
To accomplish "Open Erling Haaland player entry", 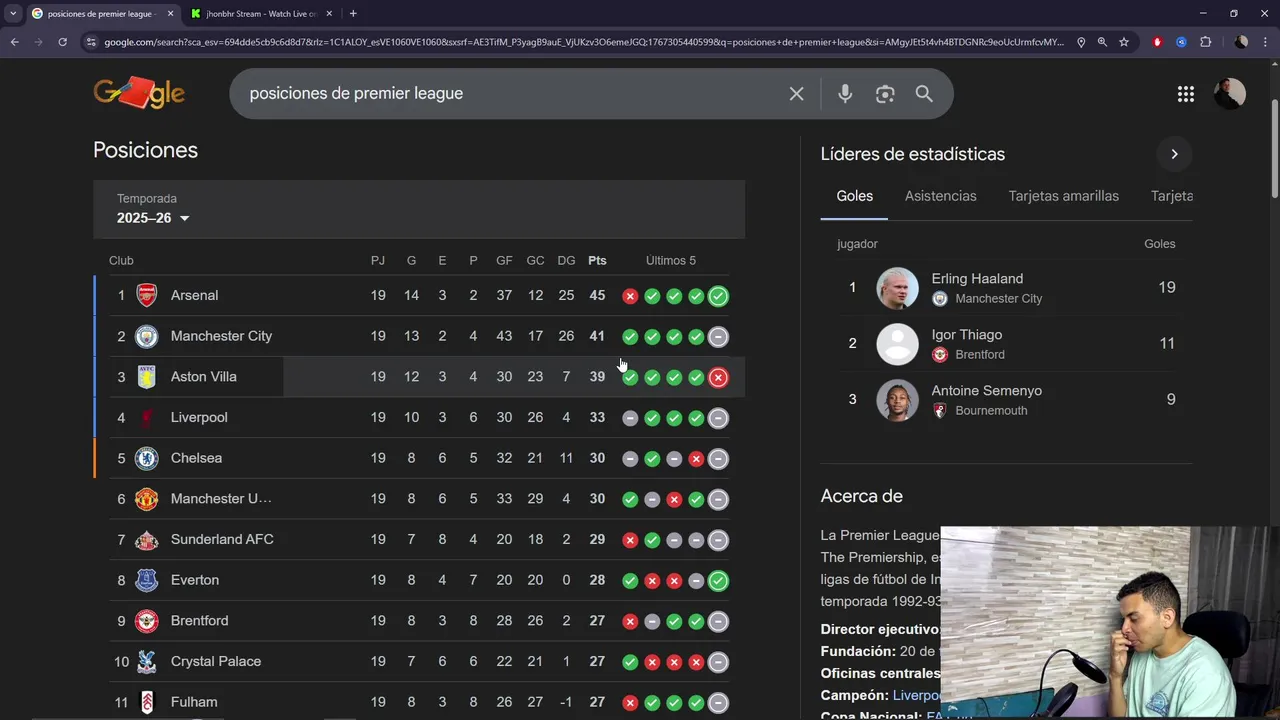I will click(1006, 288).
